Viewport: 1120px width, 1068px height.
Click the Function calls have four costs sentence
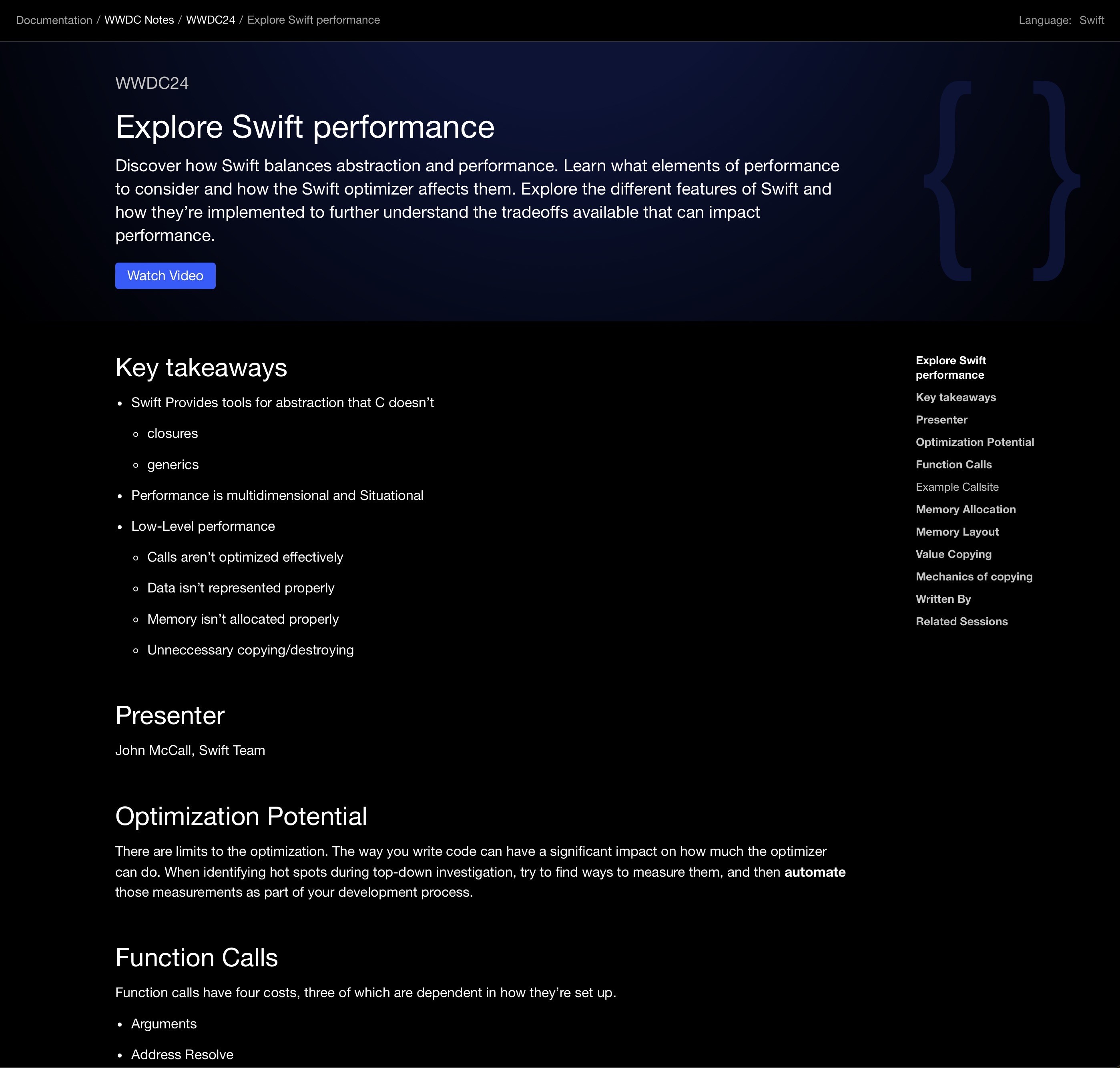tap(365, 993)
